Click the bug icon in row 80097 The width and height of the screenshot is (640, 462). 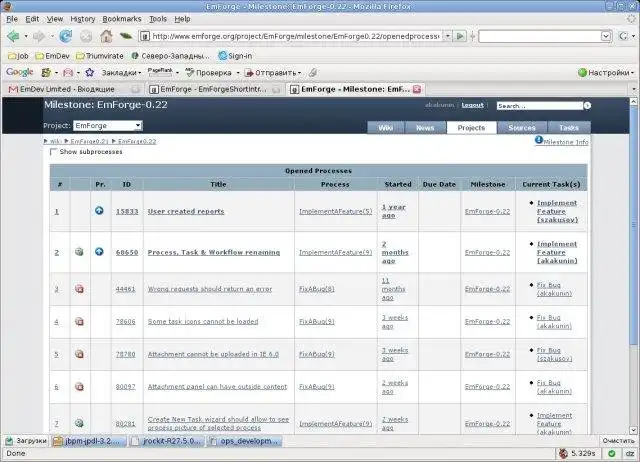[x=80, y=386]
